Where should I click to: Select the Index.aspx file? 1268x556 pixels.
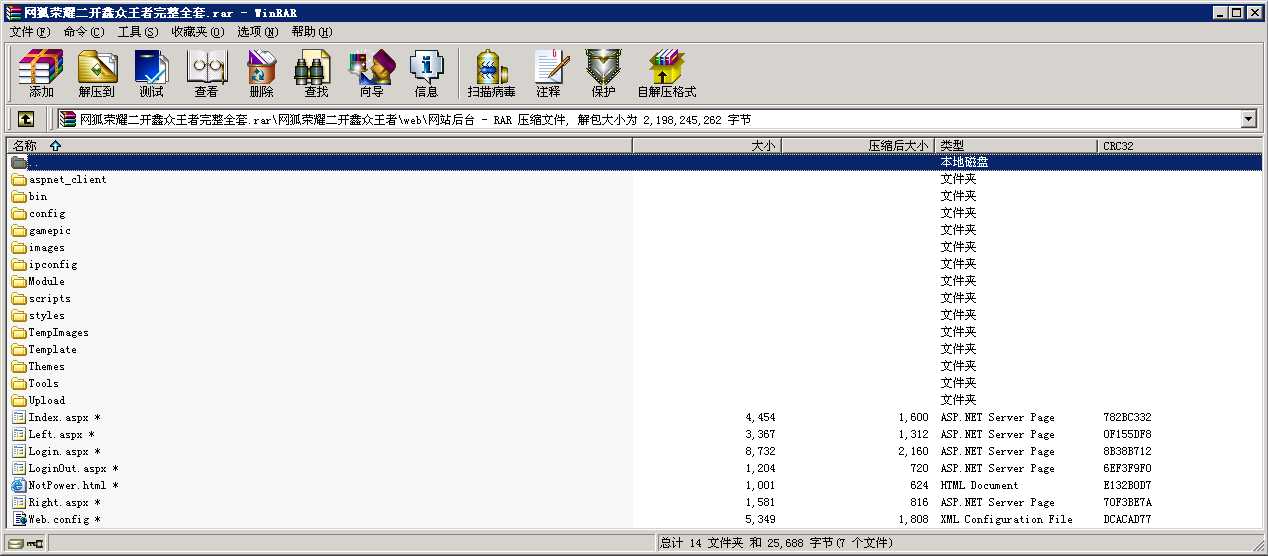(x=64, y=418)
